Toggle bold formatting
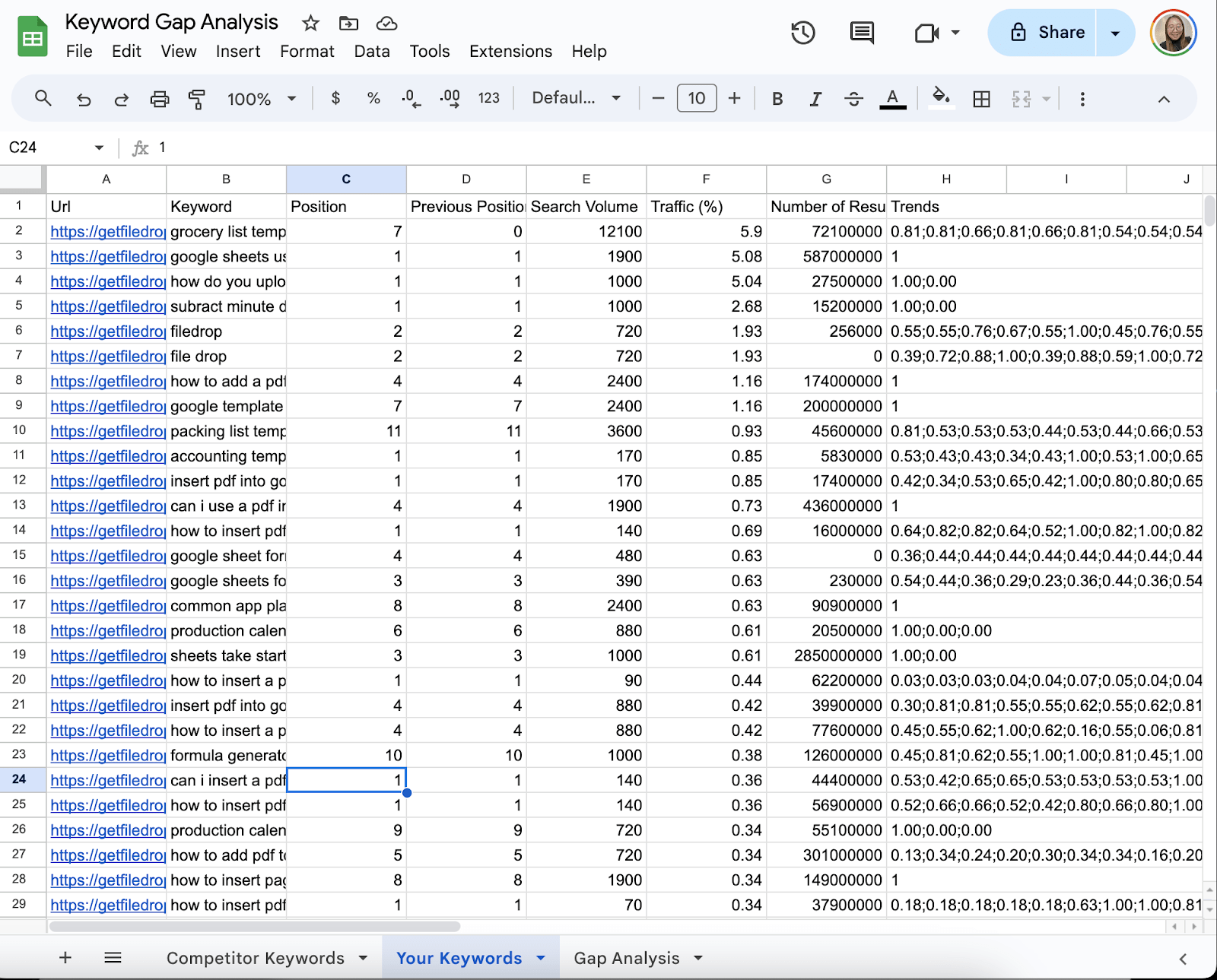 [x=777, y=99]
